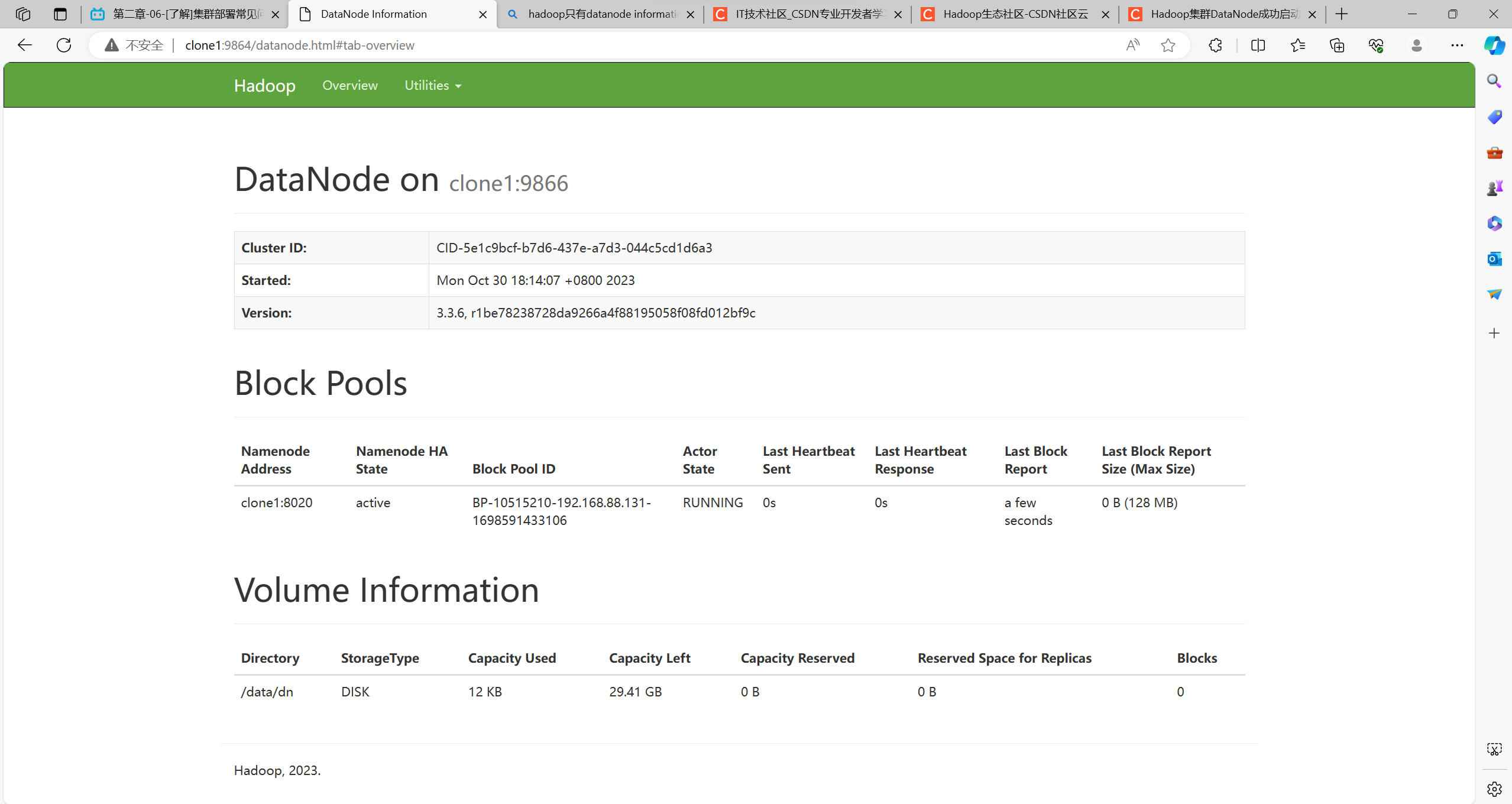Open the Extensions puzzle icon
1512x804 pixels.
[x=1215, y=45]
